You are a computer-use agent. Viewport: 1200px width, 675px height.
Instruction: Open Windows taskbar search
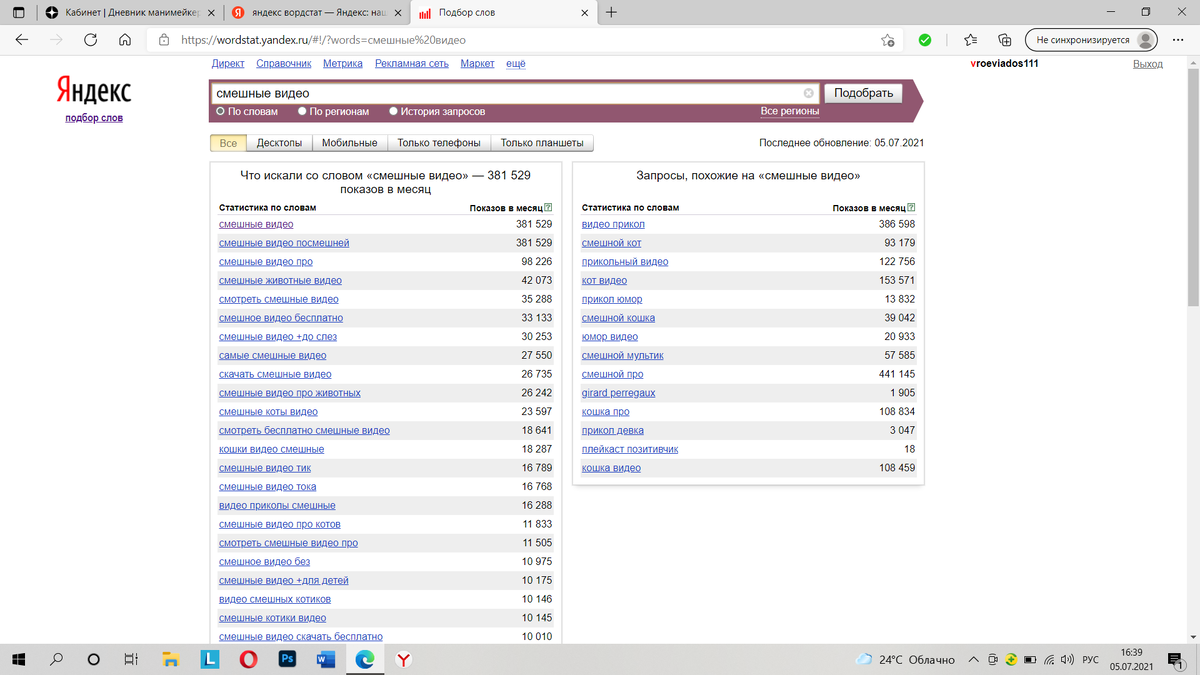click(56, 660)
